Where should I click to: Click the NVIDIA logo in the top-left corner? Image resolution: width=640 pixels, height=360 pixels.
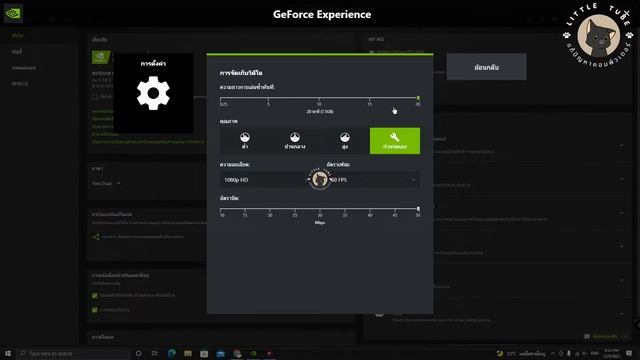(13, 13)
